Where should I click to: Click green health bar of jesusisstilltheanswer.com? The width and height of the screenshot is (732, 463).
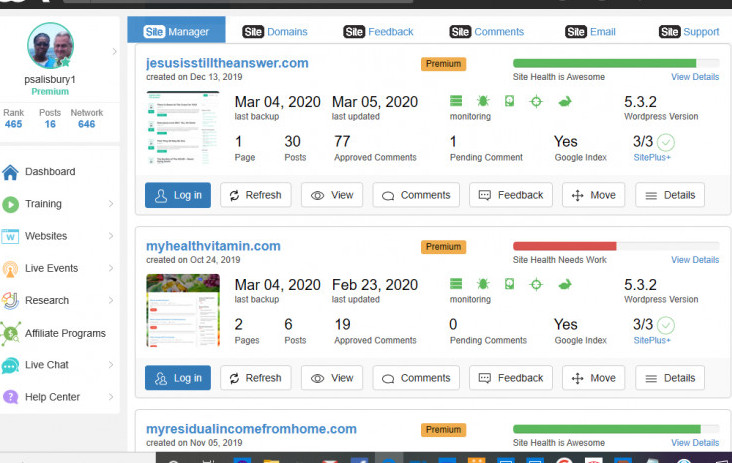tap(605, 63)
